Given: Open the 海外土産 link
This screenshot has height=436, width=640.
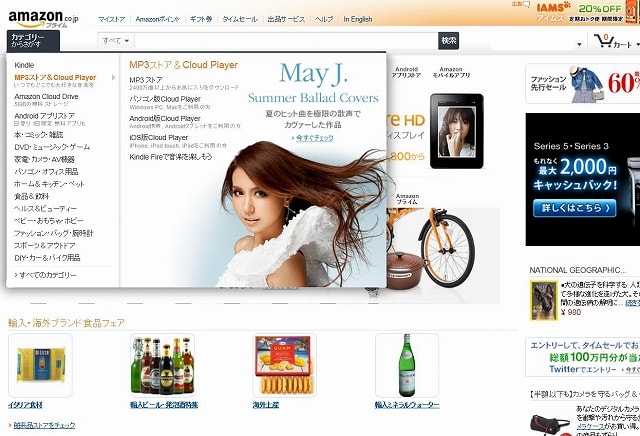Looking at the screenshot, I should click(266, 405).
